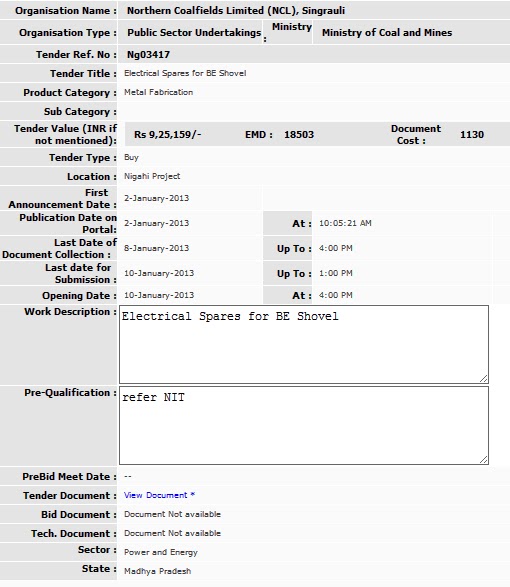Click the location Nigahi Project
Screen dimensions: 510x587
[x=152, y=176]
